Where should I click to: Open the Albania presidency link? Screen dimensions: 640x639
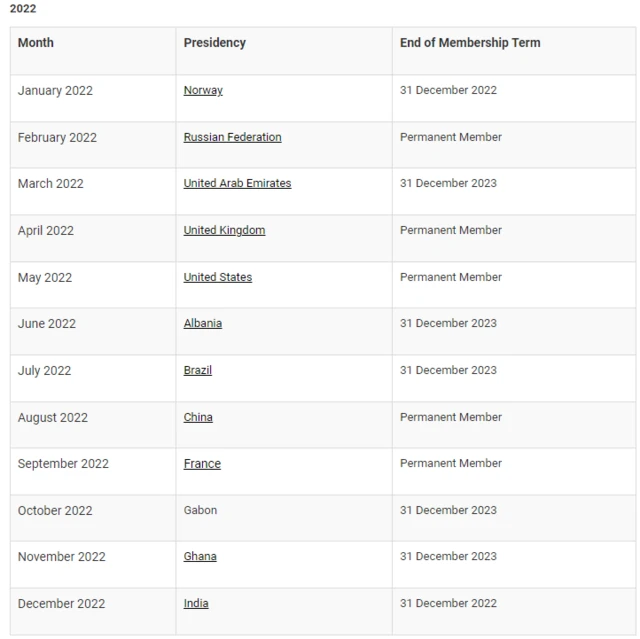(x=203, y=323)
